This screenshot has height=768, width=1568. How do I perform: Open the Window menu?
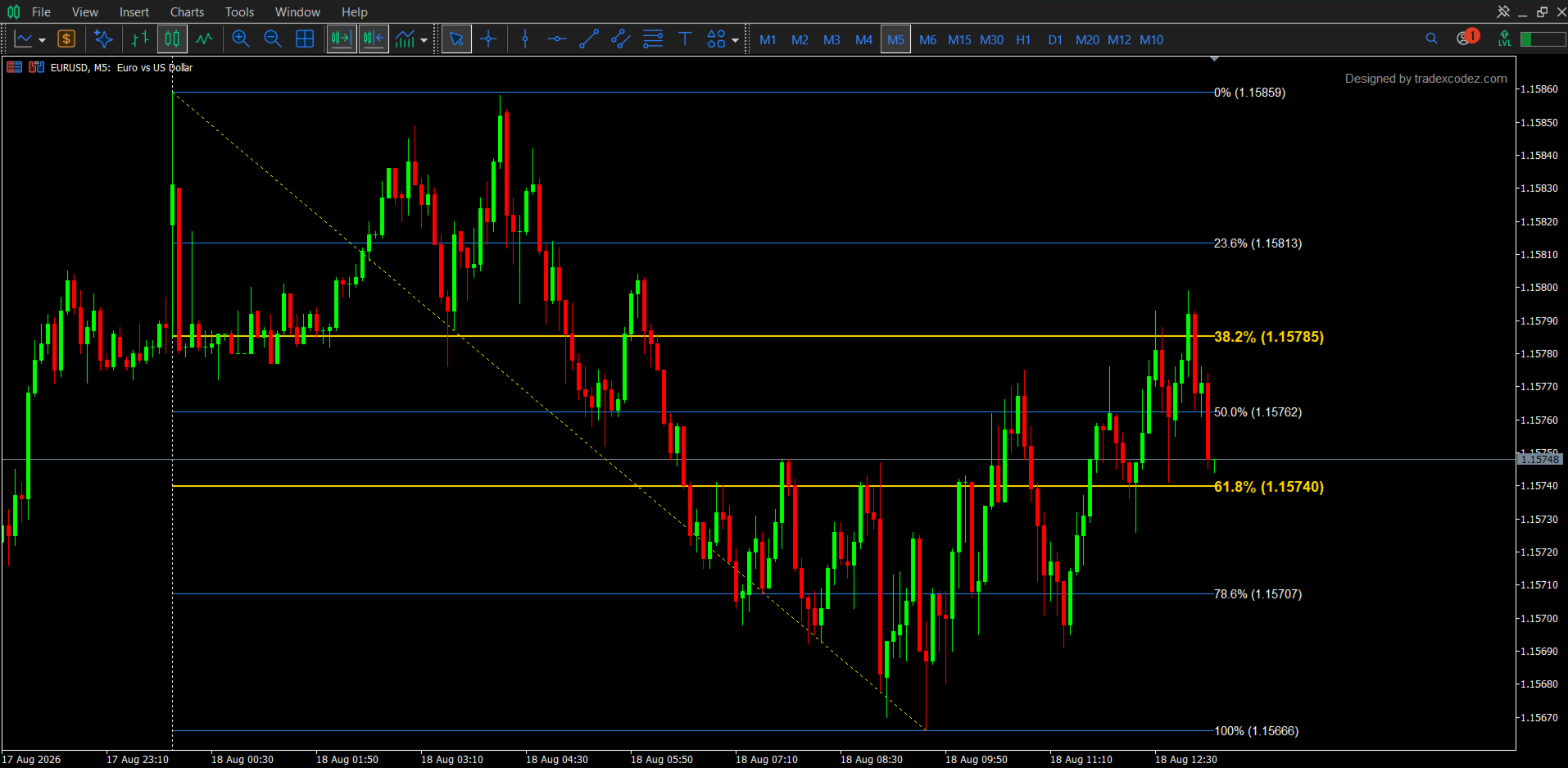tap(297, 11)
